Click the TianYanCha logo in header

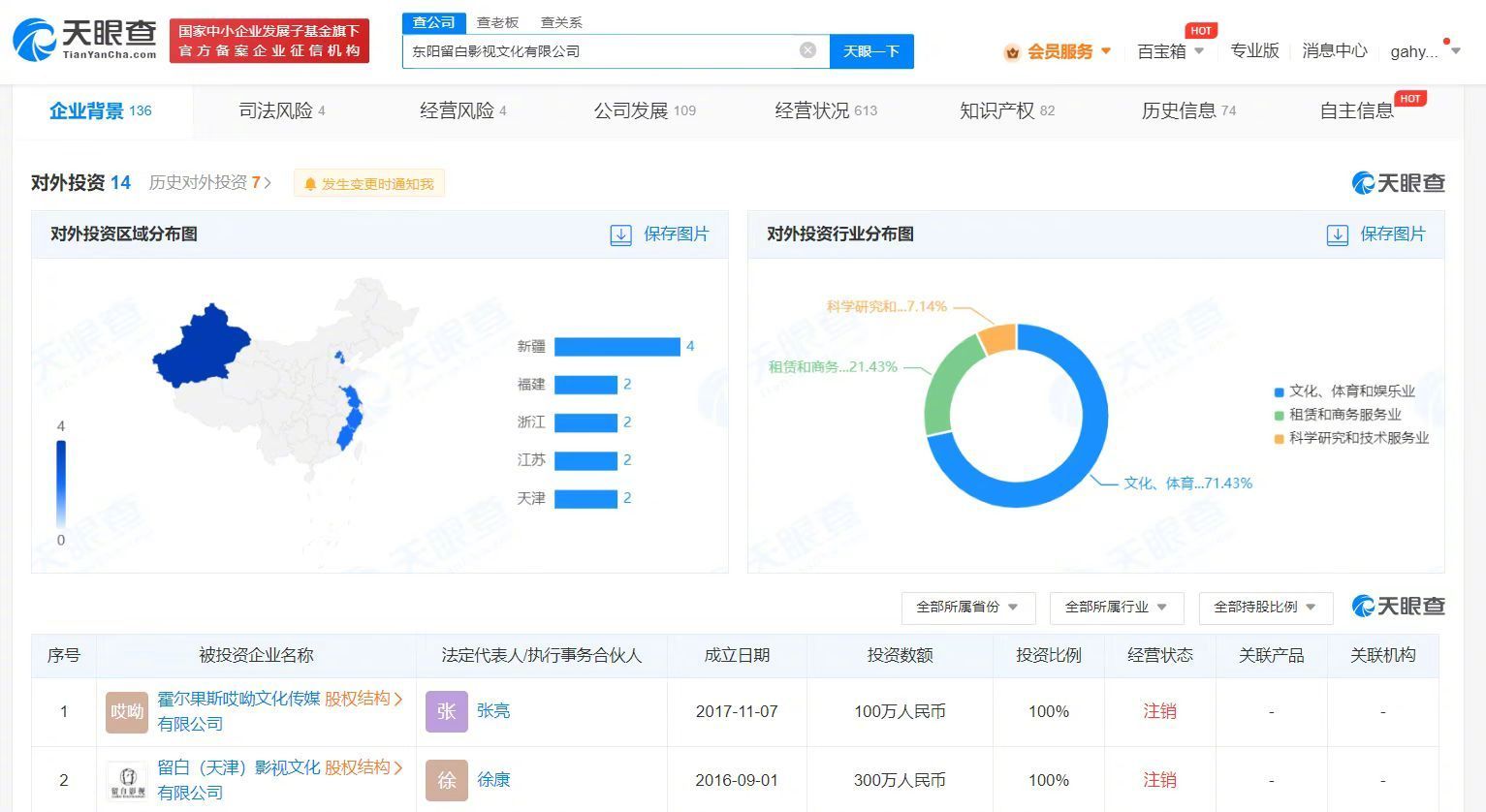tap(85, 40)
